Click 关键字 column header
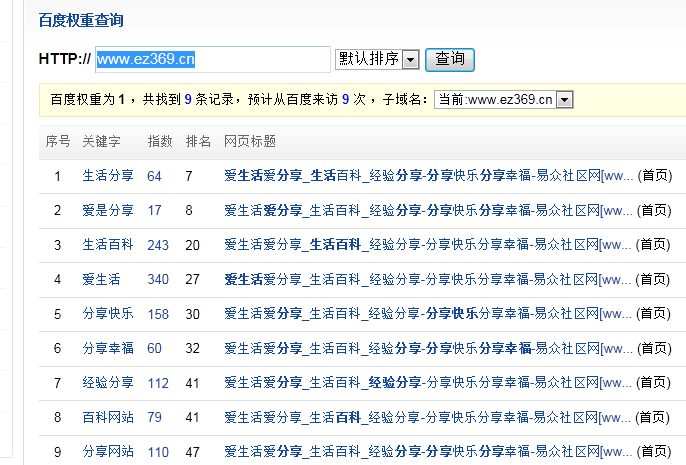Viewport: 686px width, 465px height. point(101,141)
